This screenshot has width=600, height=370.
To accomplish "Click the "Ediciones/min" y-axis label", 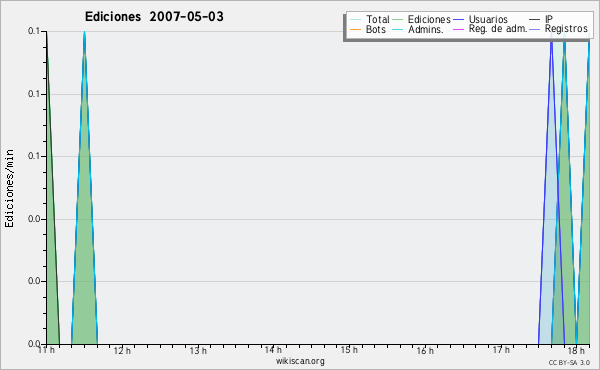I will pos(9,188).
